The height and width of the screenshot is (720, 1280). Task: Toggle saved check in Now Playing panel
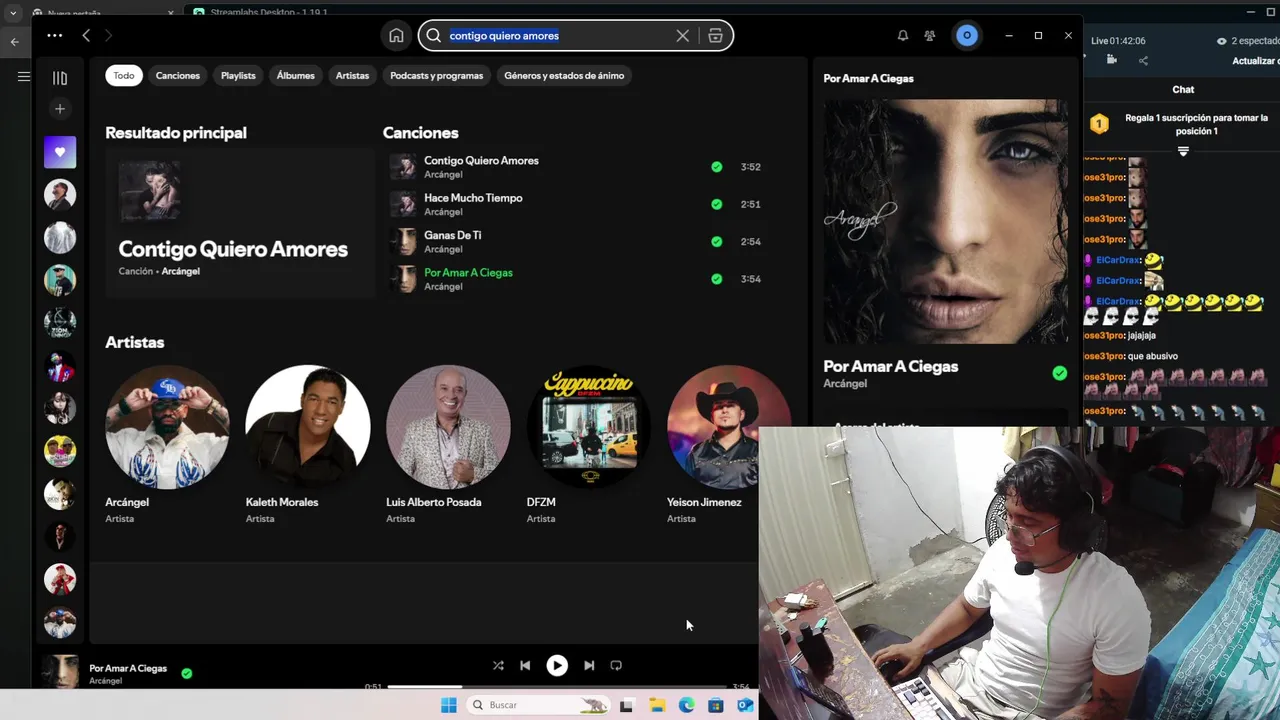(x=1059, y=373)
